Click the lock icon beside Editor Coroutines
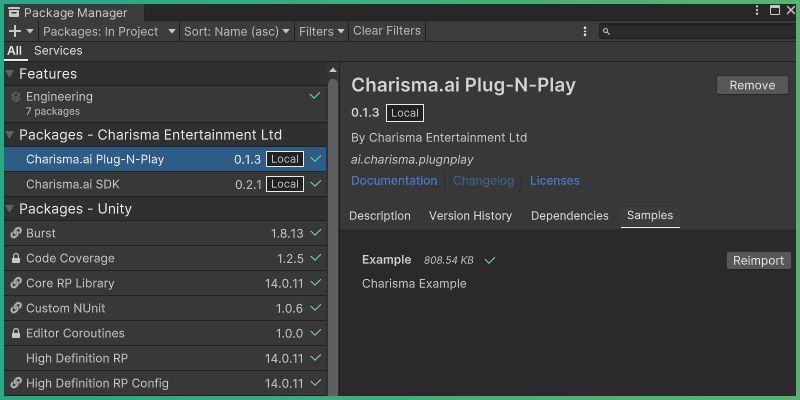This screenshot has width=800, height=400. click(15, 333)
